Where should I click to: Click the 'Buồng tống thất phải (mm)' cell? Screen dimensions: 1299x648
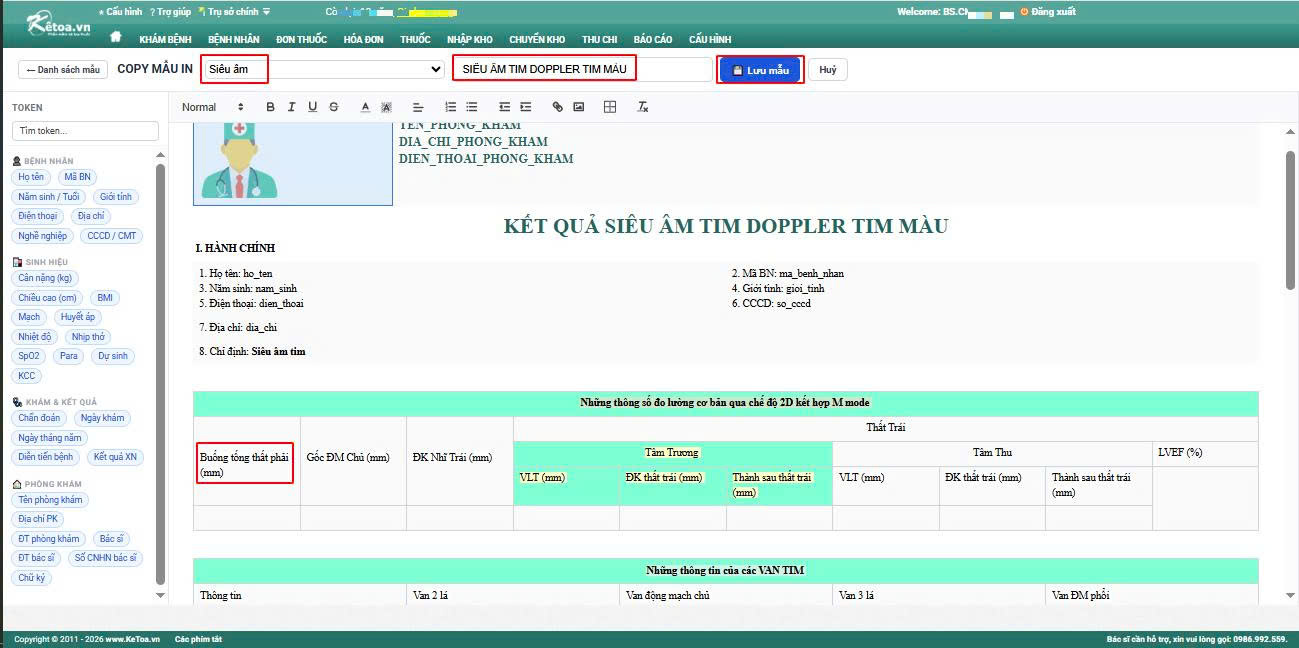[246, 463]
